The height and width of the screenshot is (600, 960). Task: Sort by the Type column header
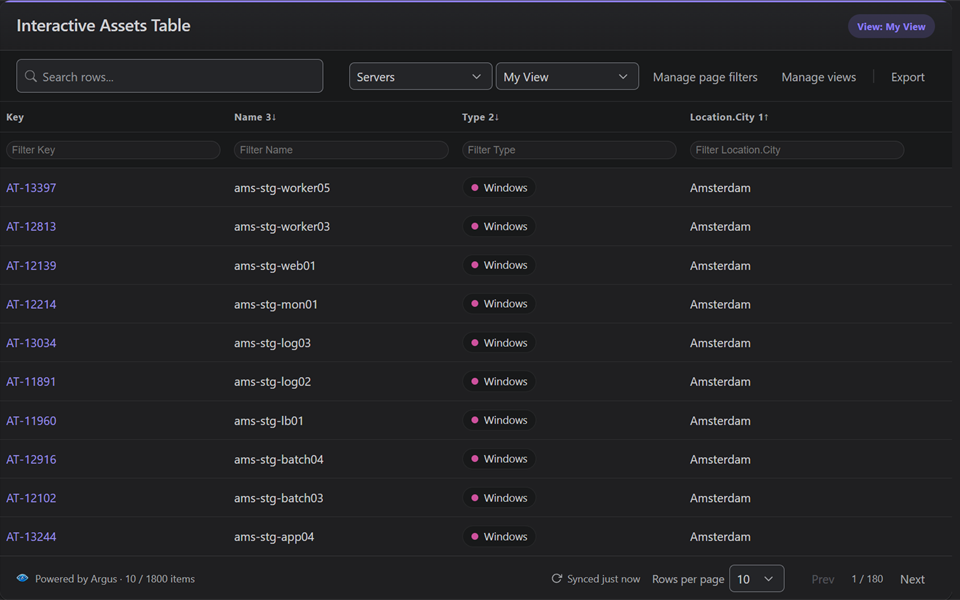[x=480, y=117]
